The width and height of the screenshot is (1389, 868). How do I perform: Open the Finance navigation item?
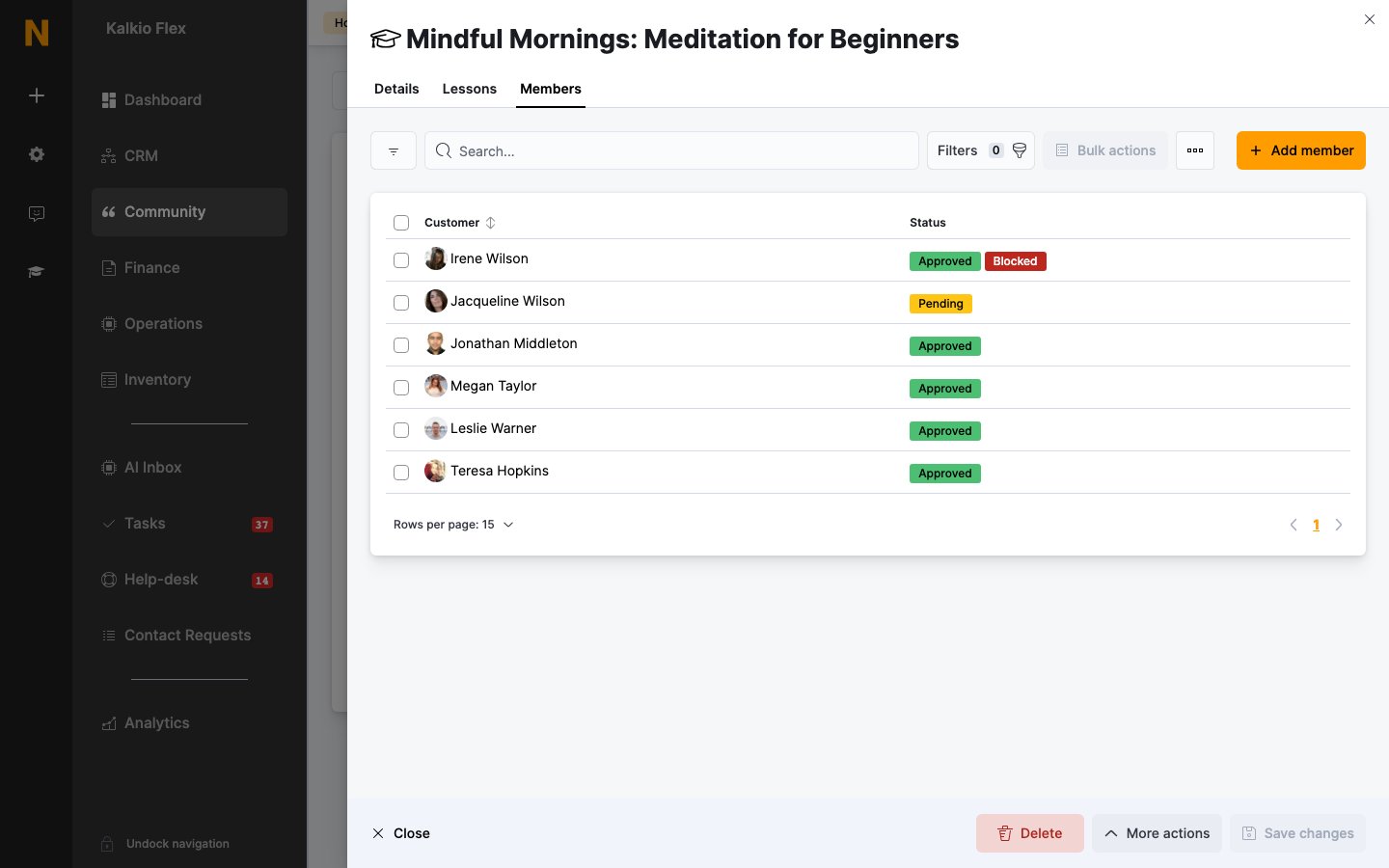[x=189, y=268]
